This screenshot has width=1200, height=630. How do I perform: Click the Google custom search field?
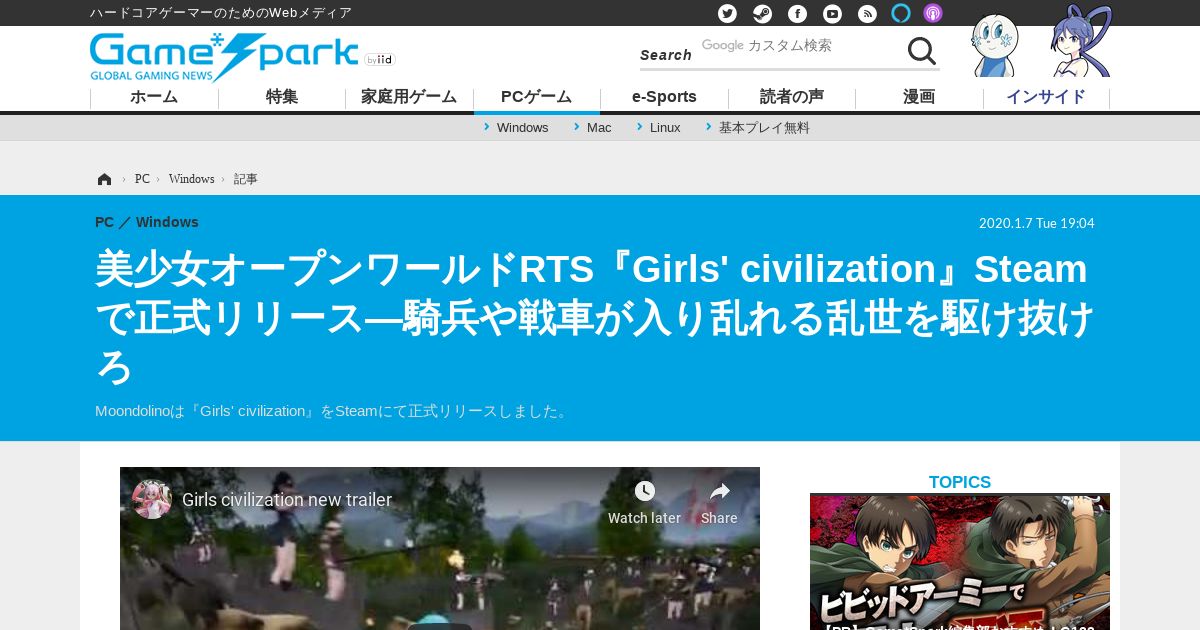[800, 46]
